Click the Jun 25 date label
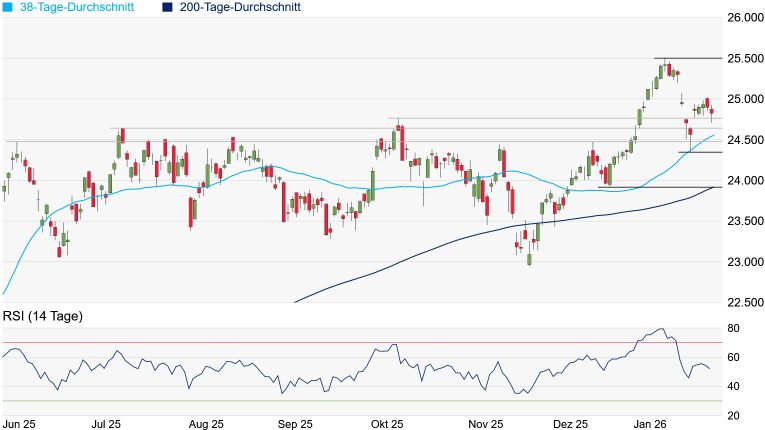Image resolution: width=765 pixels, height=430 pixels. pos(20,423)
